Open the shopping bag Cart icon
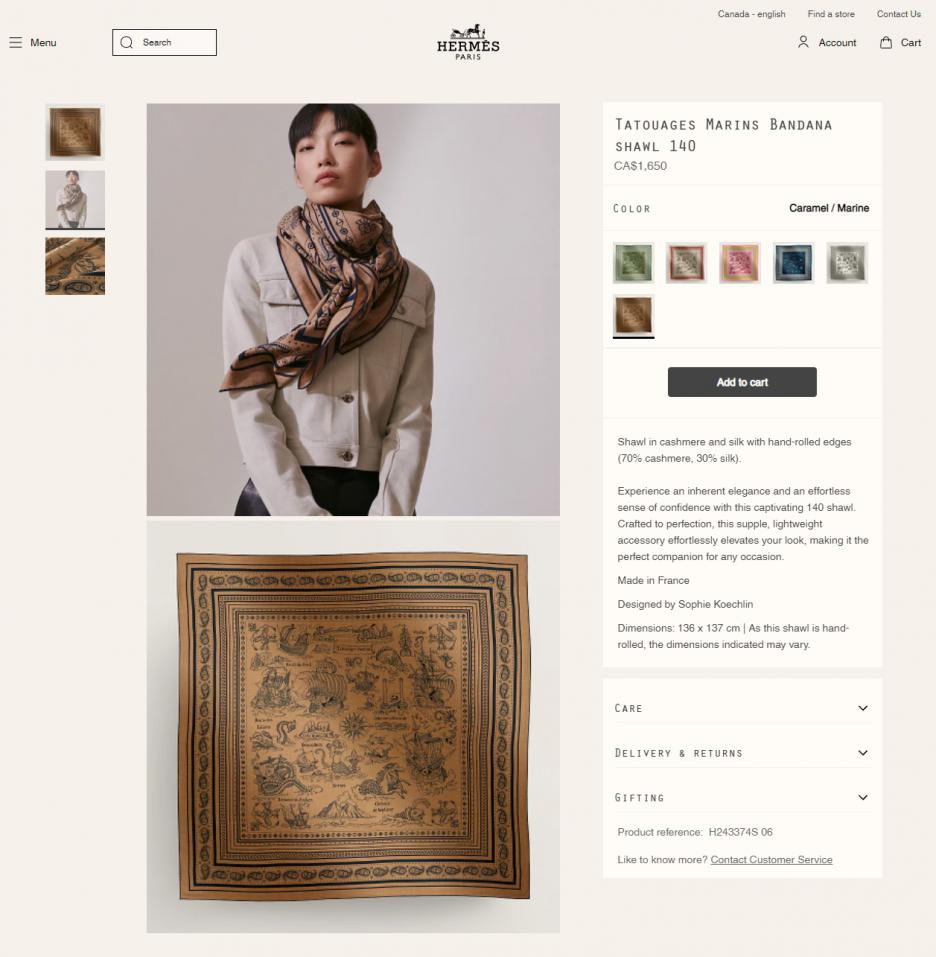 coord(885,42)
